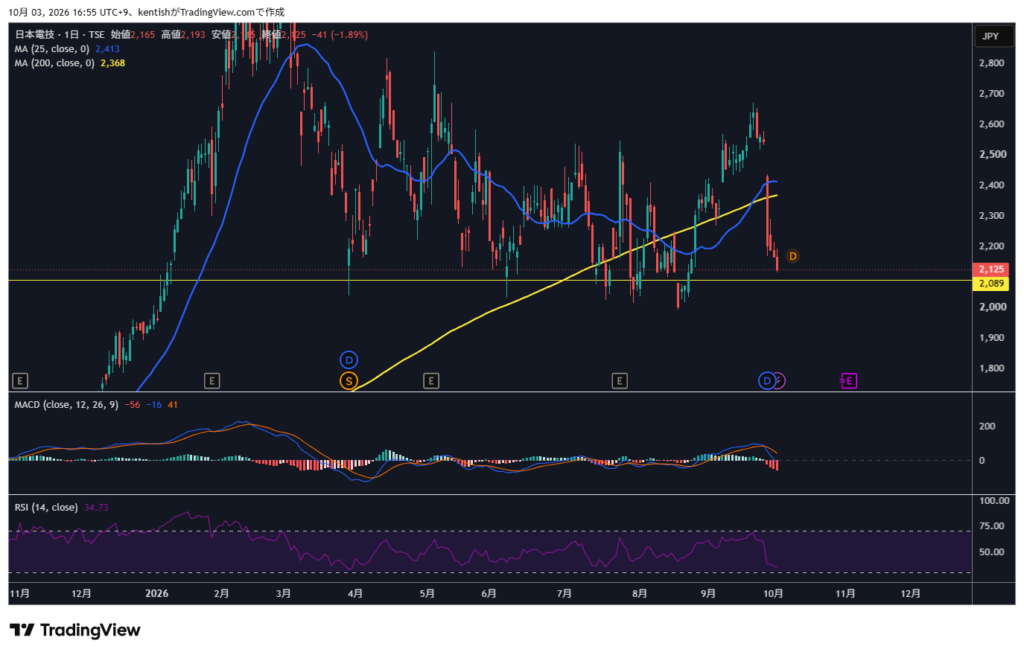Click the purple lightning event marker
Viewport: 1024px width, 655px height.
point(779,381)
